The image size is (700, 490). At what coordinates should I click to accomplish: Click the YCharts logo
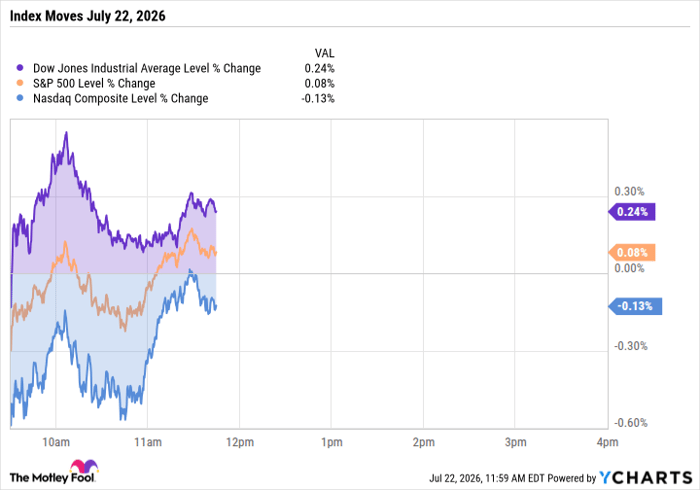646,478
